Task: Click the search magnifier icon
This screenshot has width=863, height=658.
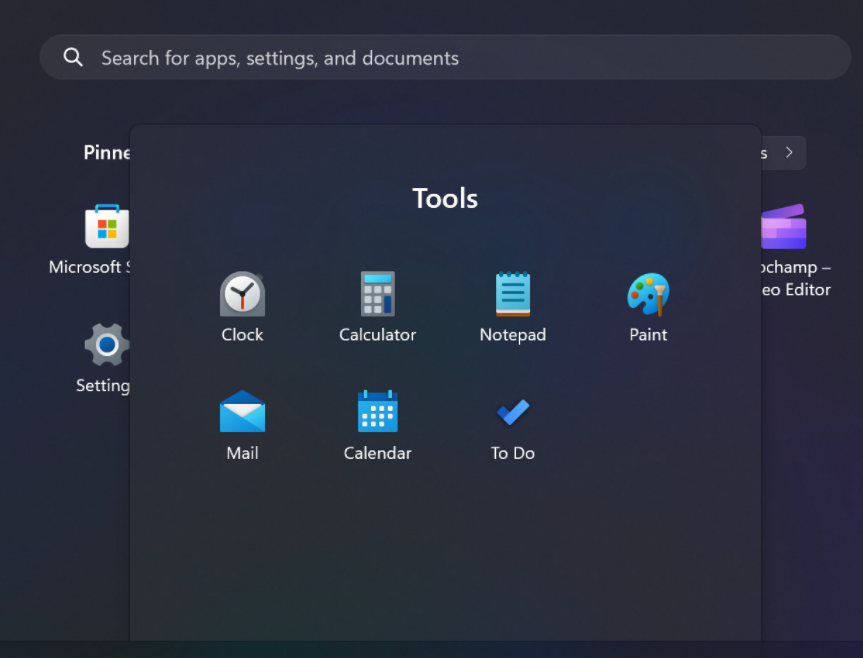Action: (x=73, y=57)
